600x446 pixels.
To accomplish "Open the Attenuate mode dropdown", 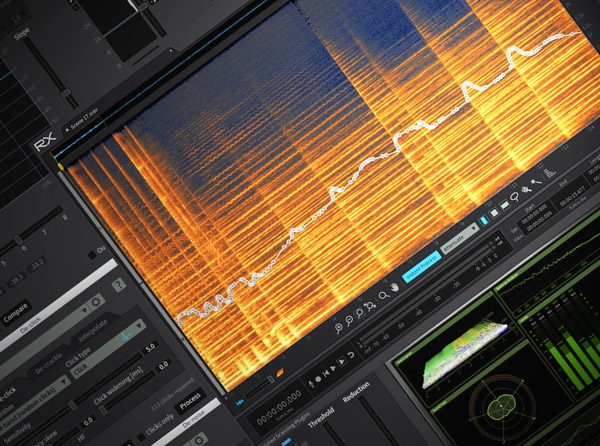I will 460,238.
